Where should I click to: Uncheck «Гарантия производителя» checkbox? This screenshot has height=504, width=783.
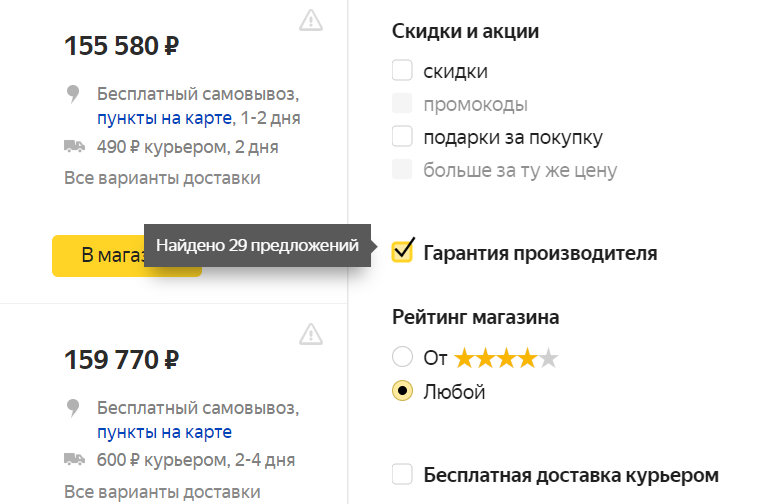click(402, 251)
